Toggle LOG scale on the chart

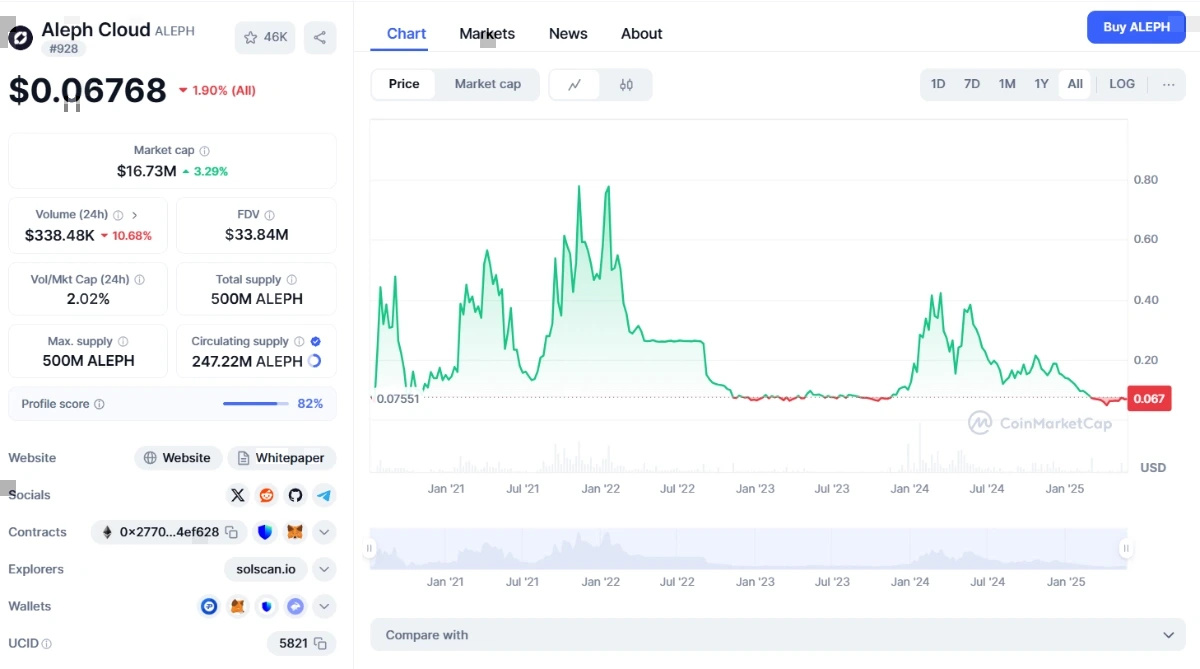coord(1122,84)
